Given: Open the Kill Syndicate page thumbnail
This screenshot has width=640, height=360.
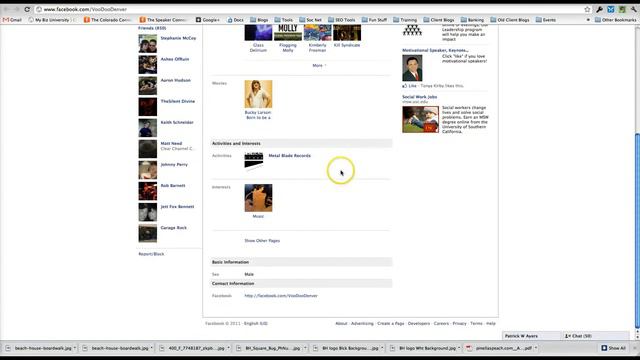Looking at the screenshot, I should pos(347,33).
